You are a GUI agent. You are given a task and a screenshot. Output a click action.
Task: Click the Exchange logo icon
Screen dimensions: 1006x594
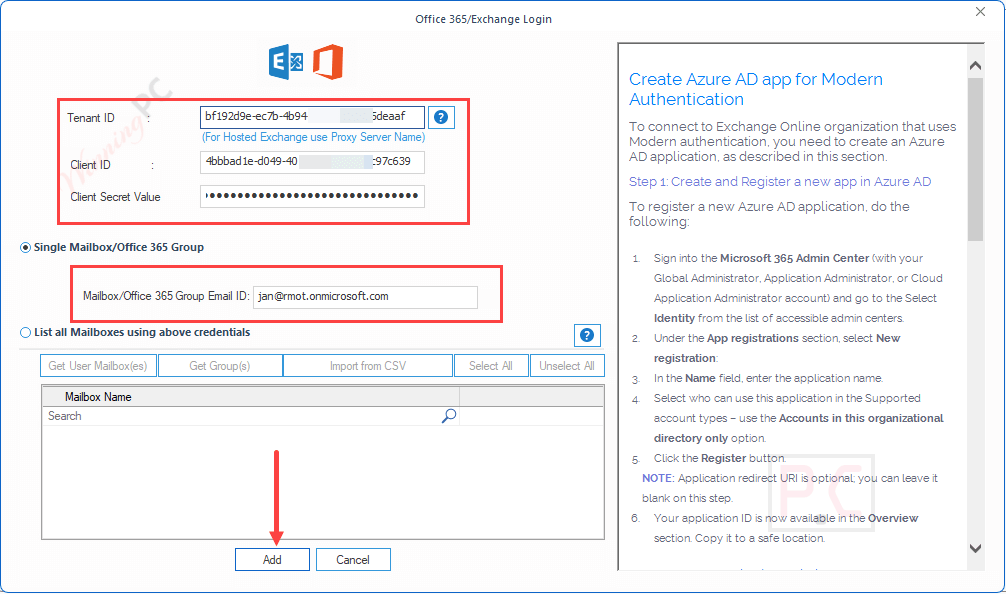286,62
